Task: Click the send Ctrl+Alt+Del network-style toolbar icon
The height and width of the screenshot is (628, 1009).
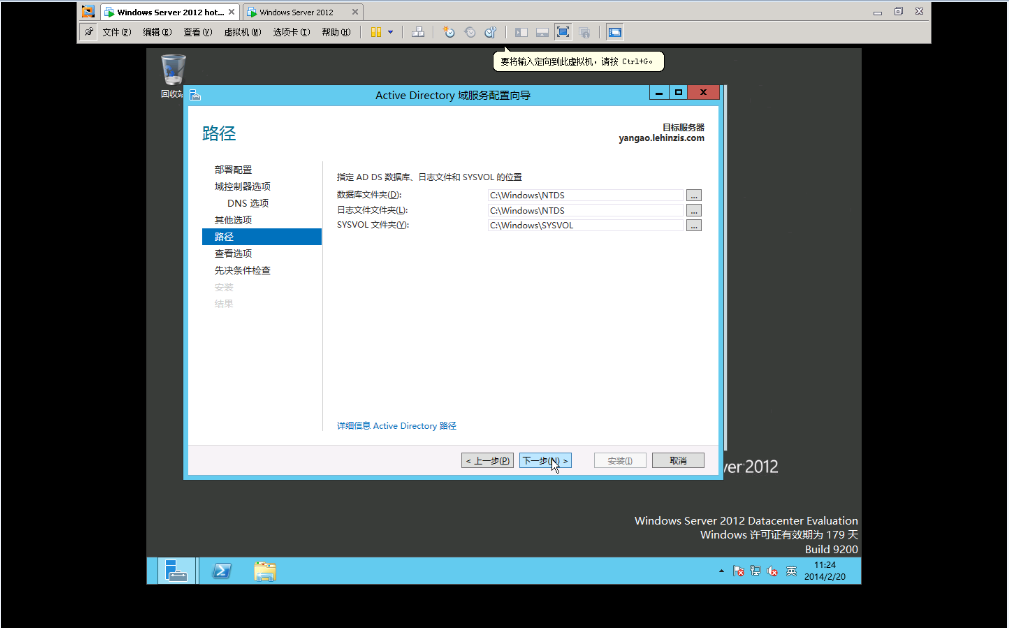Action: pyautogui.click(x=418, y=32)
